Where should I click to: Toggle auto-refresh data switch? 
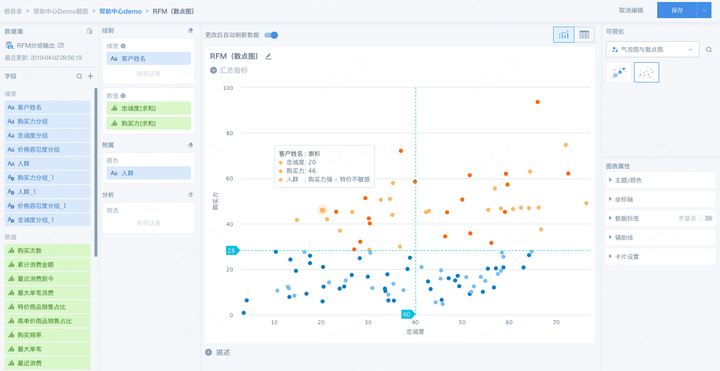point(271,35)
